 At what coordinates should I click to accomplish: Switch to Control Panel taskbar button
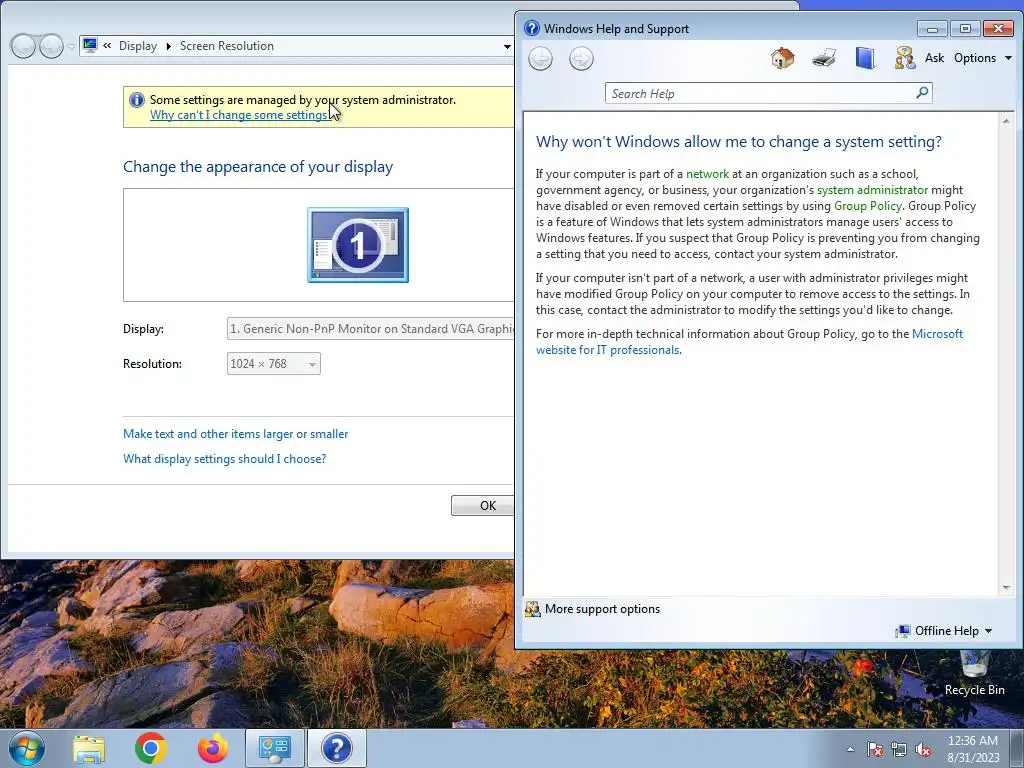click(x=275, y=748)
